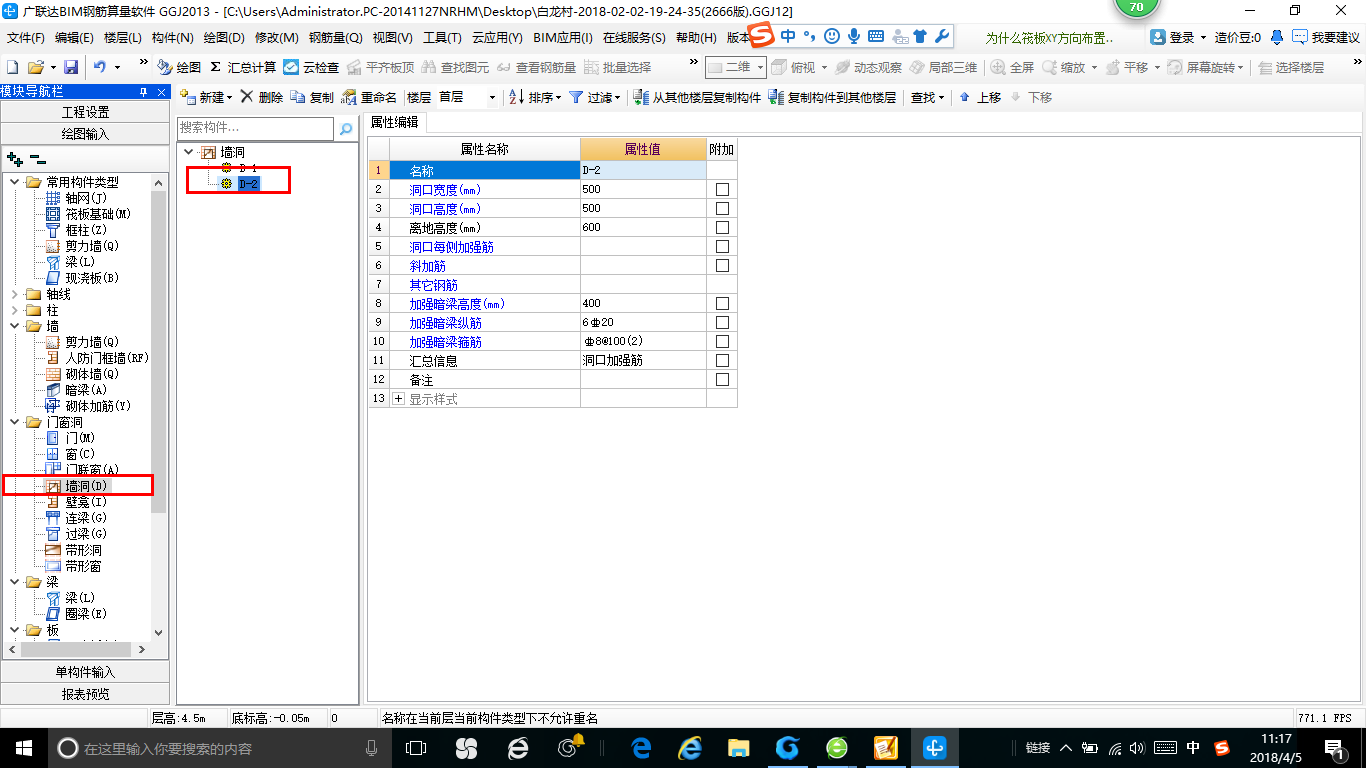
Task: Toggle 附加 checkbox for 加强暗梁纵筋
Action: click(x=722, y=322)
